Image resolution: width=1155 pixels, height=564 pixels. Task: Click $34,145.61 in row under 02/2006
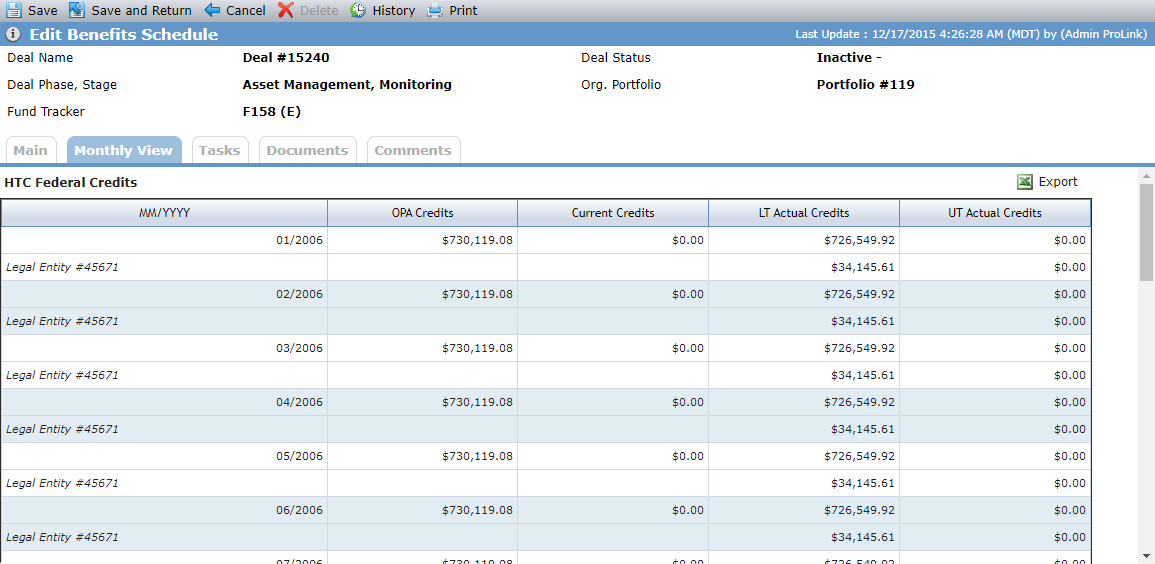click(x=863, y=321)
